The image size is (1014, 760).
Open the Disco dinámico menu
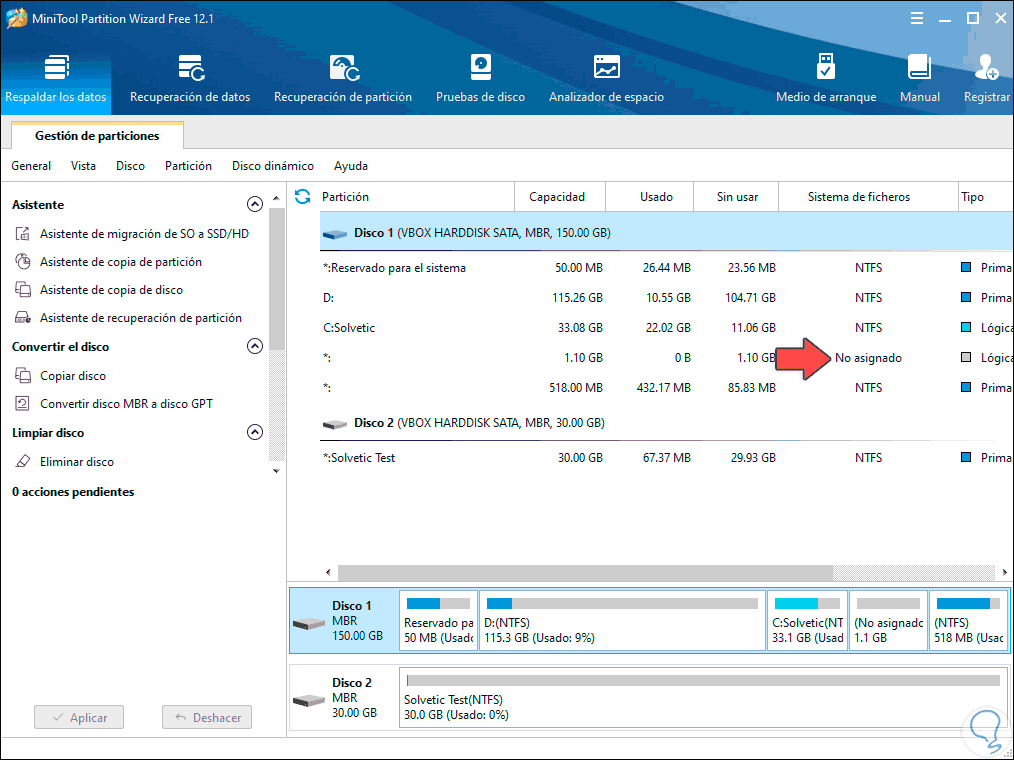point(272,166)
